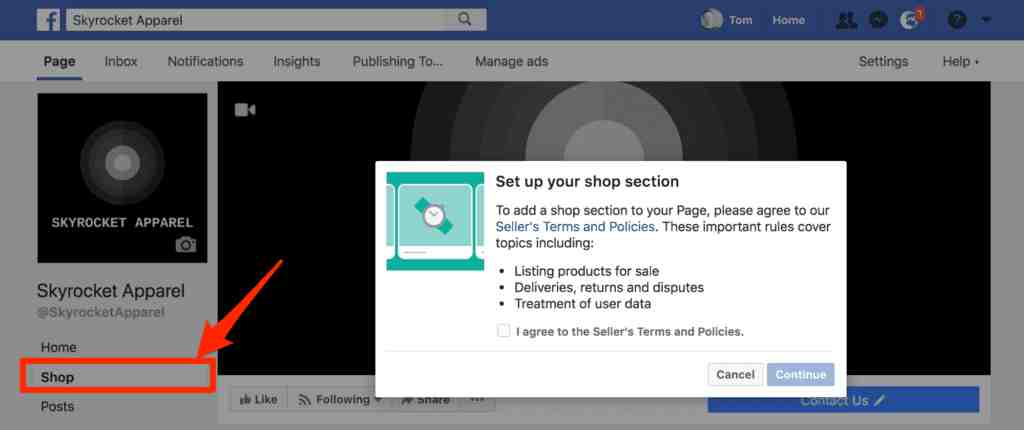This screenshot has width=1024, height=430.
Task: Open Seller's Terms and Policies link
Action: (575, 227)
